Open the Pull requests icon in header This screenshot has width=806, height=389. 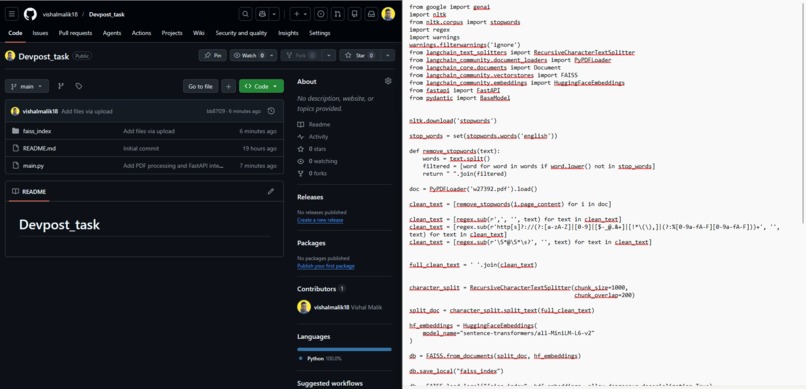(x=337, y=14)
